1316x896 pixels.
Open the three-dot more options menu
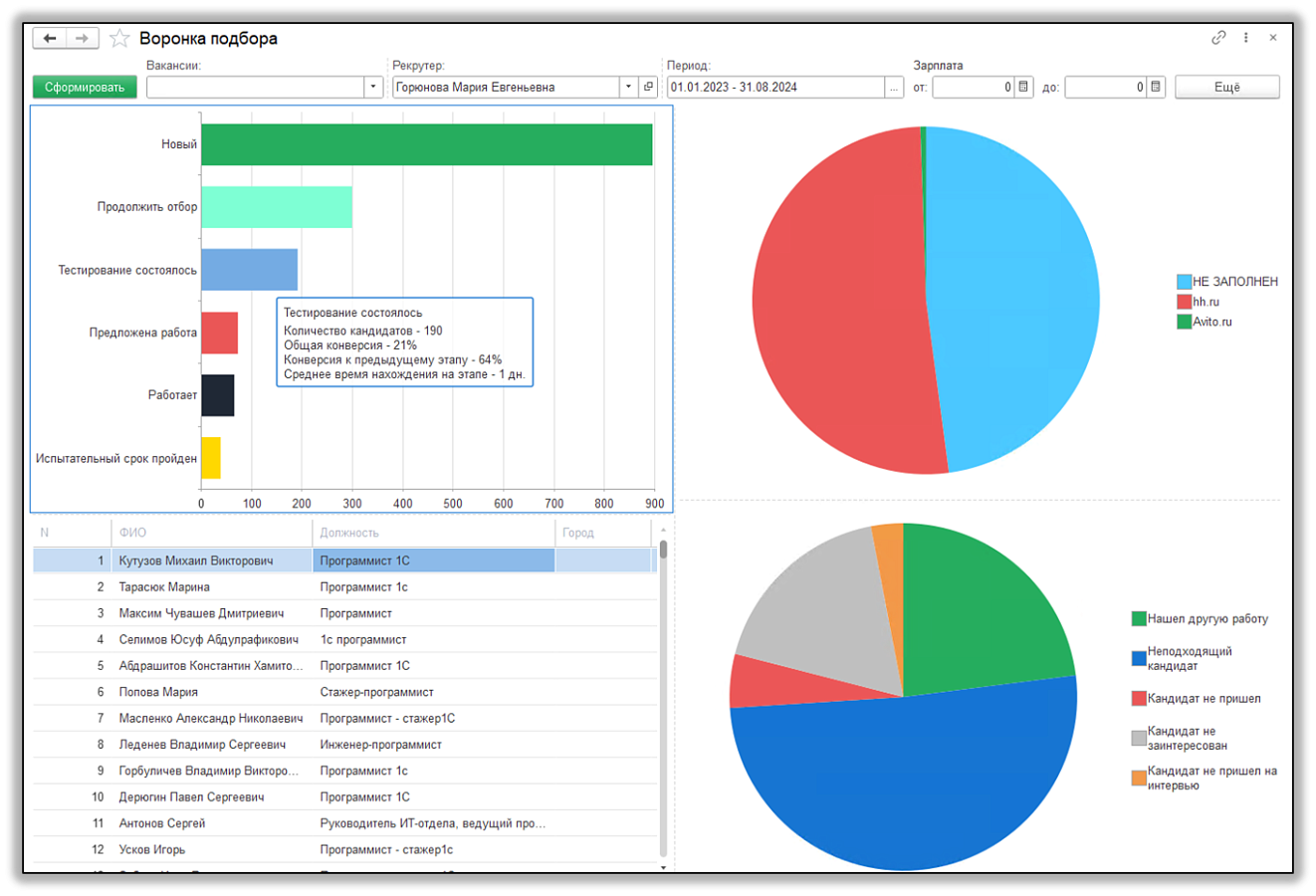(x=1246, y=38)
